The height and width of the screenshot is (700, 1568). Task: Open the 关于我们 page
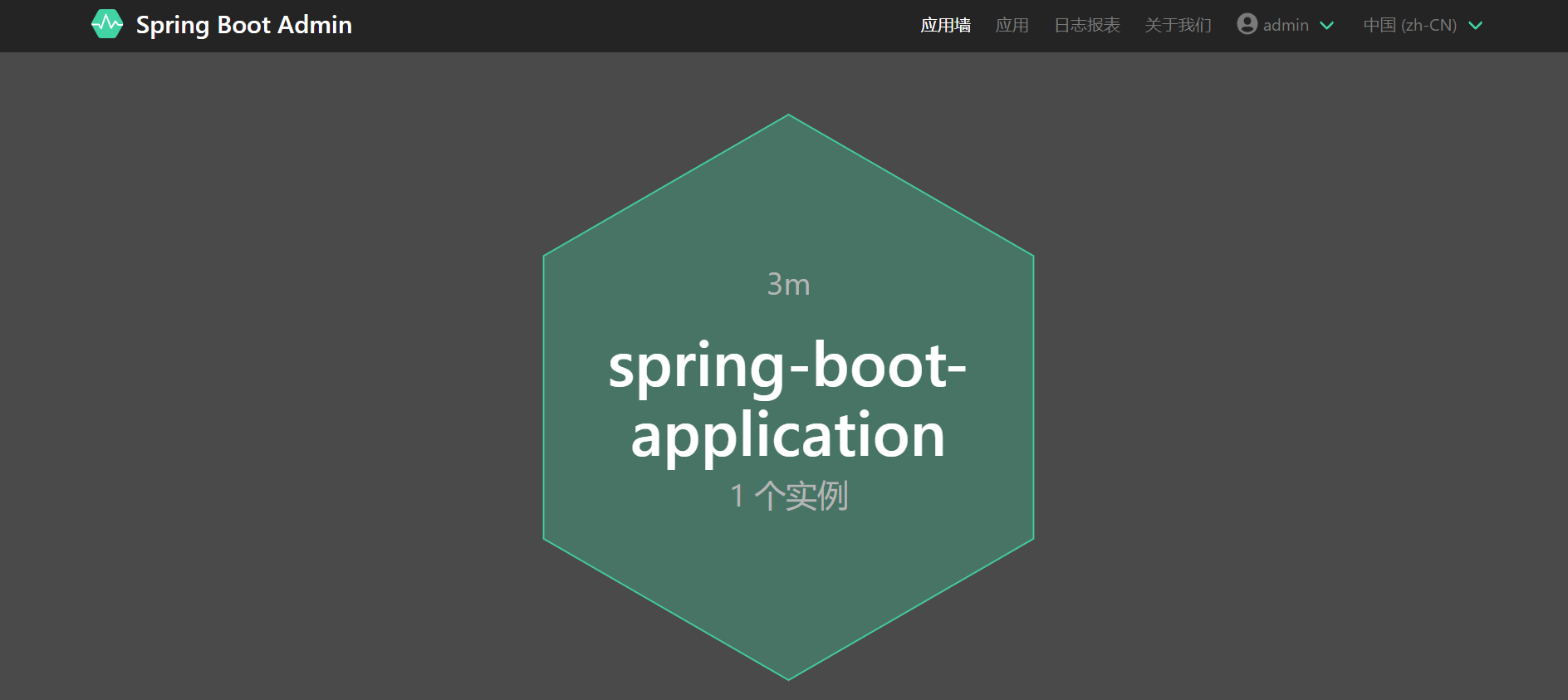click(1178, 25)
